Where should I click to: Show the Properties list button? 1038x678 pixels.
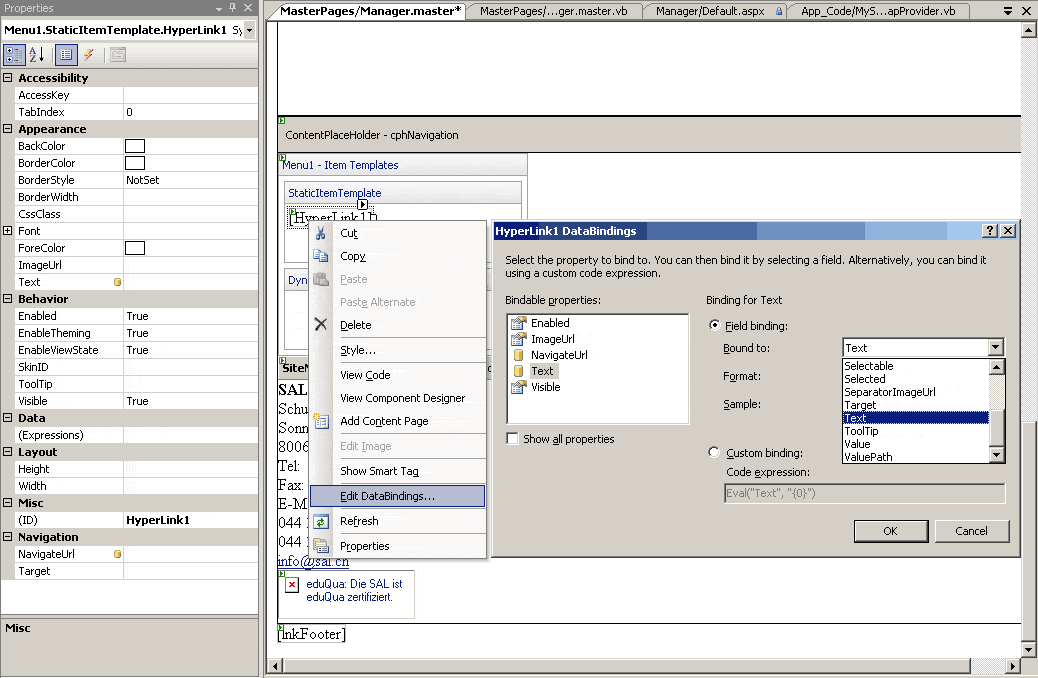[x=66, y=55]
